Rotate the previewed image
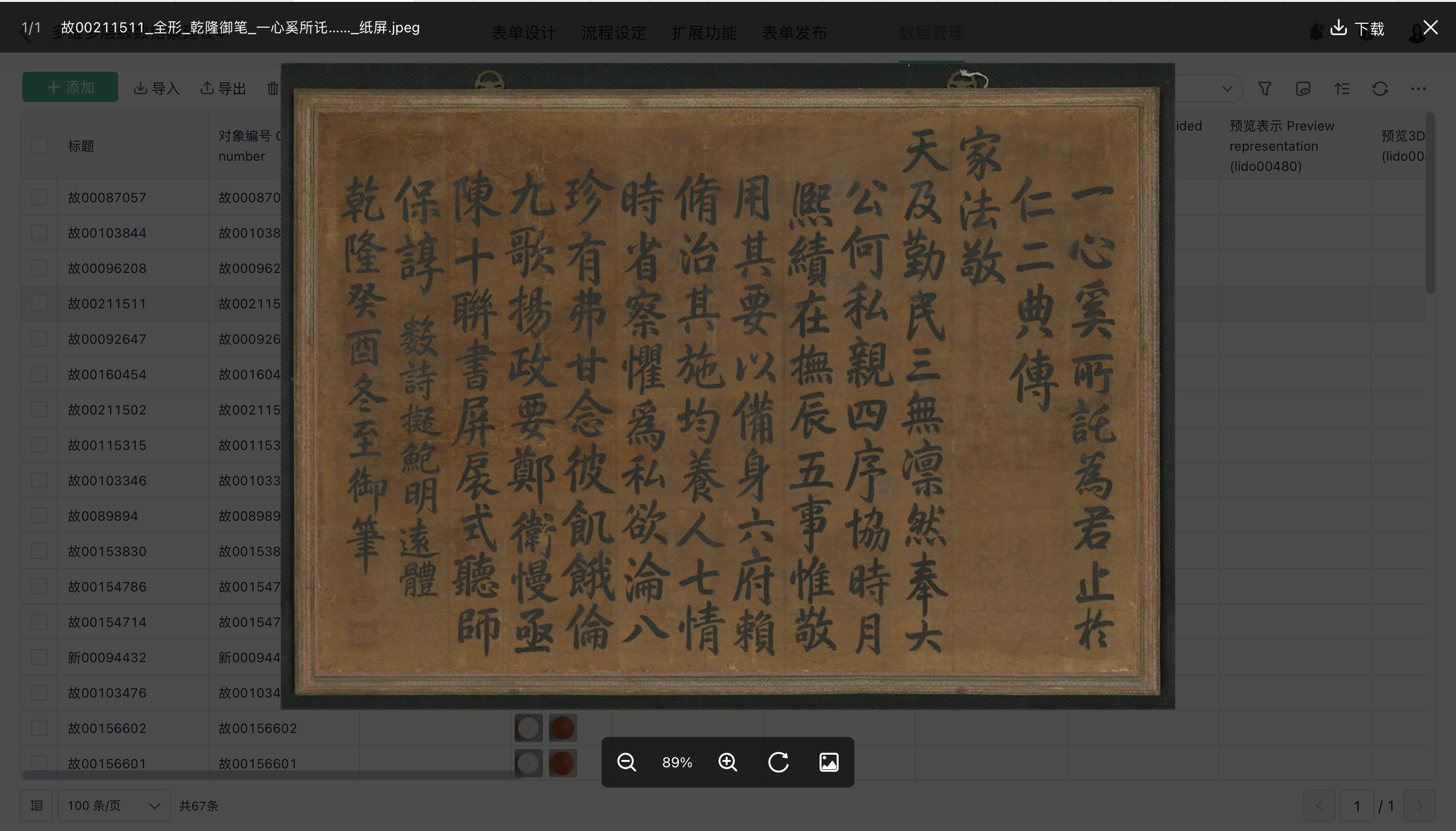 pos(778,762)
